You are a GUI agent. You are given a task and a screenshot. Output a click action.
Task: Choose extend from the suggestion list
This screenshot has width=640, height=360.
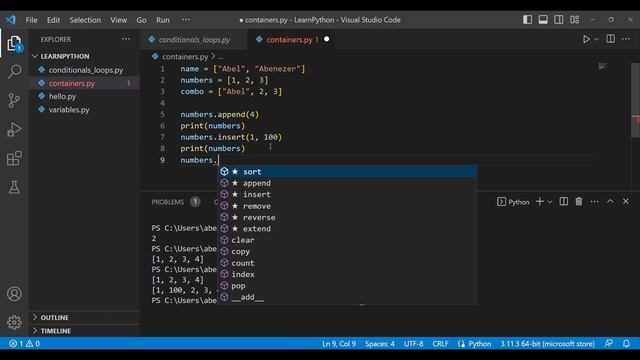(x=348, y=229)
